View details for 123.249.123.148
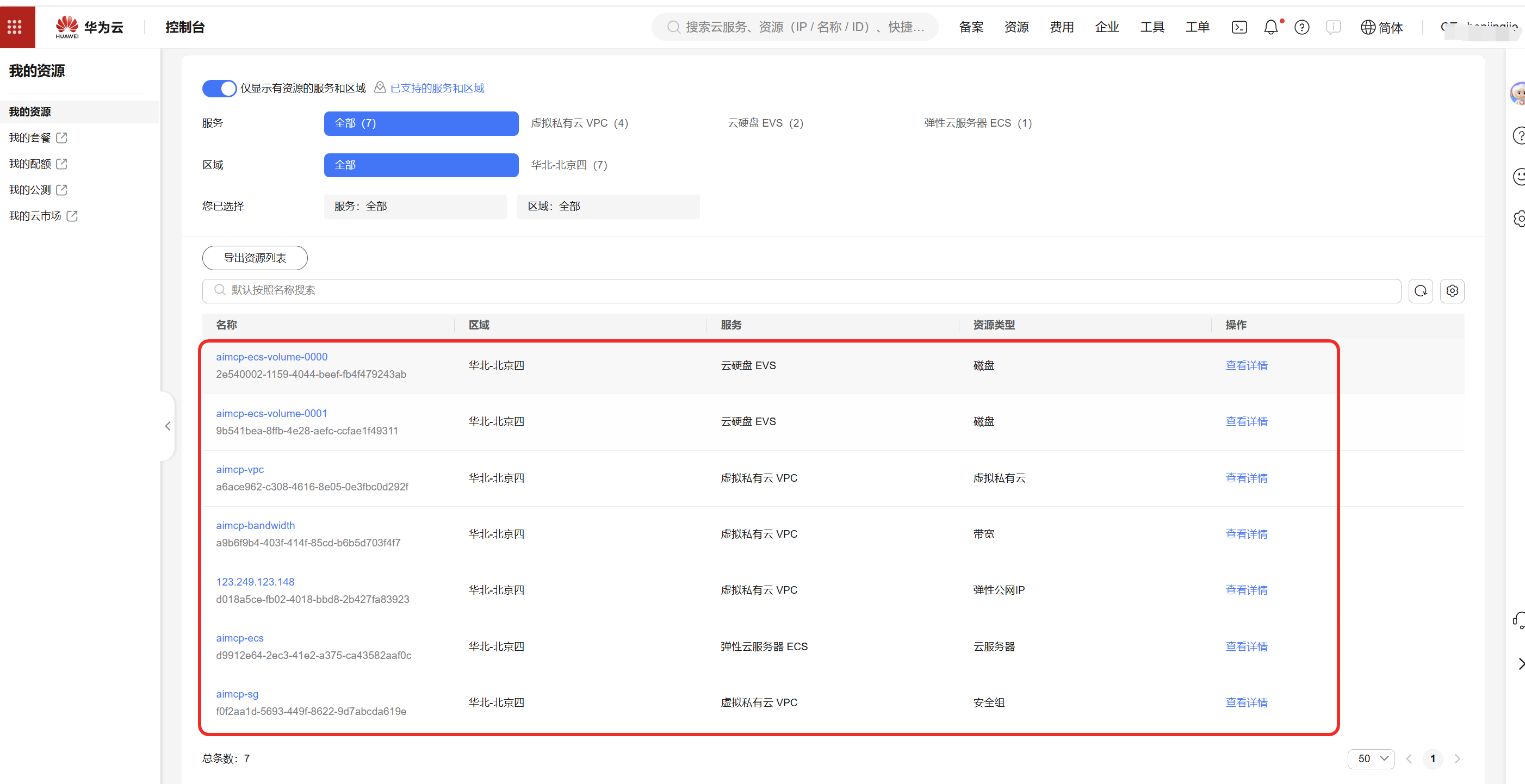Image resolution: width=1525 pixels, height=784 pixels. pos(1246,590)
